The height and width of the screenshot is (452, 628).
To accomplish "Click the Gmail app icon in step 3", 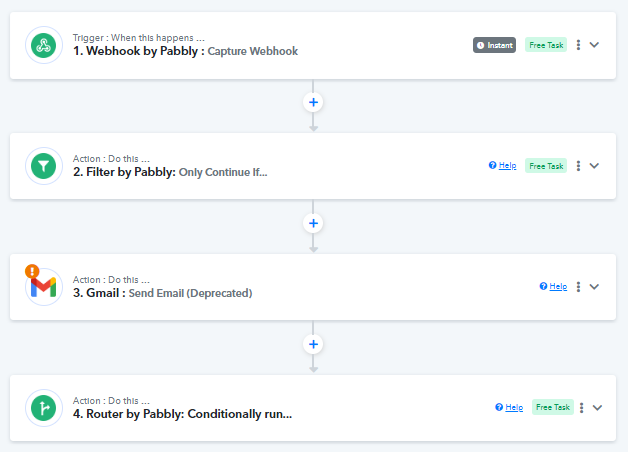I will pyautogui.click(x=44, y=287).
